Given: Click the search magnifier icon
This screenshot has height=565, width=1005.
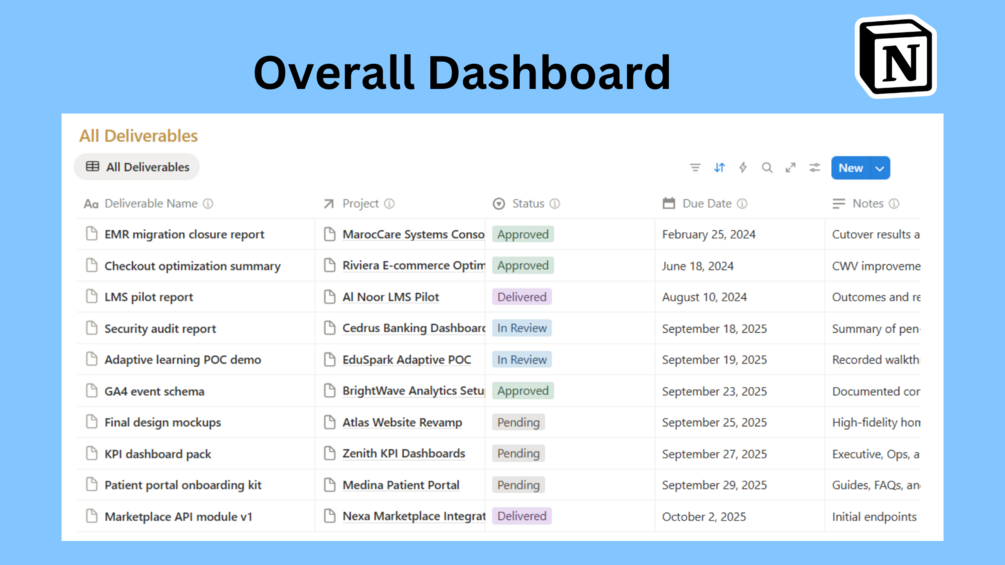Looking at the screenshot, I should 767,168.
